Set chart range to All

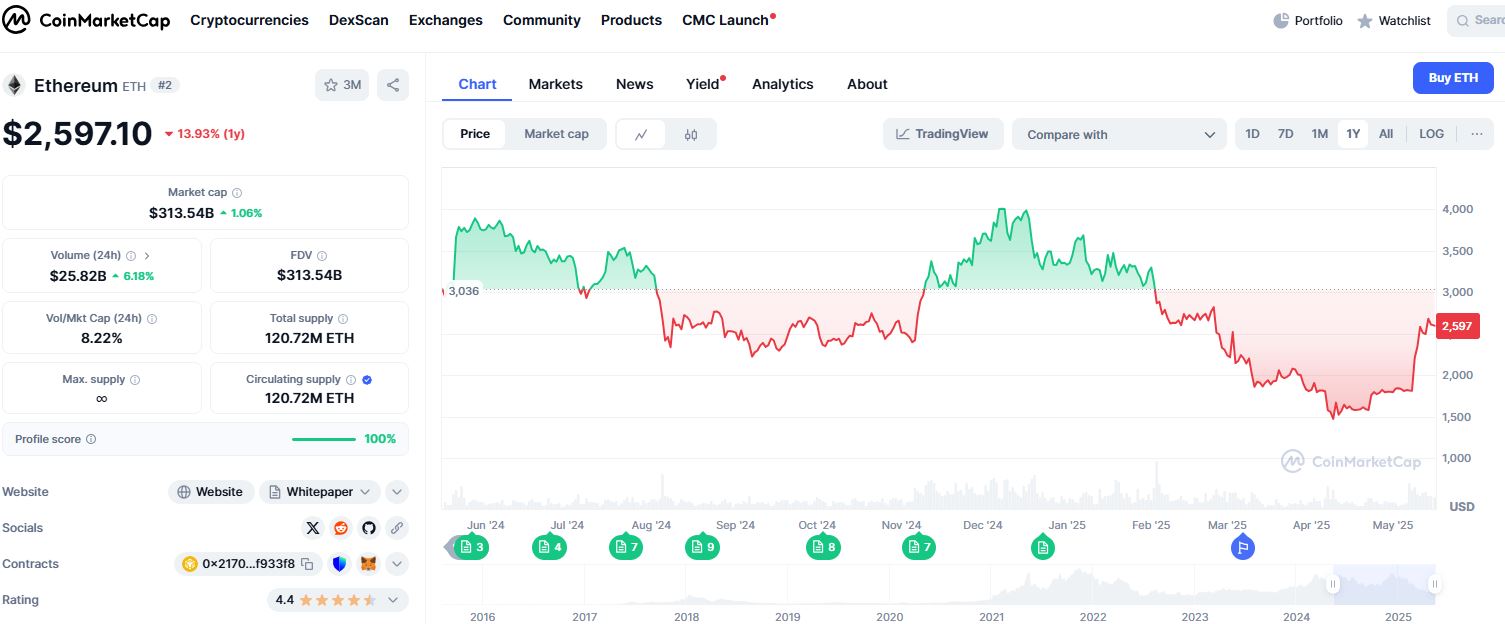click(1386, 134)
